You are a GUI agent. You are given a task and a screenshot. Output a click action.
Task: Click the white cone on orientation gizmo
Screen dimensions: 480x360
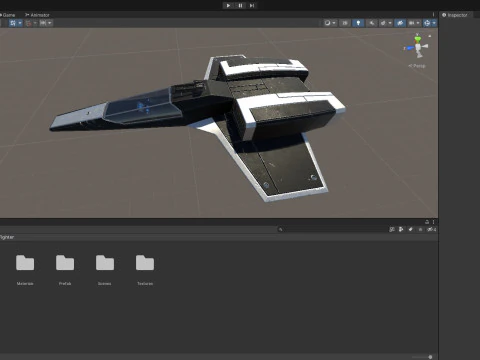[424, 46]
